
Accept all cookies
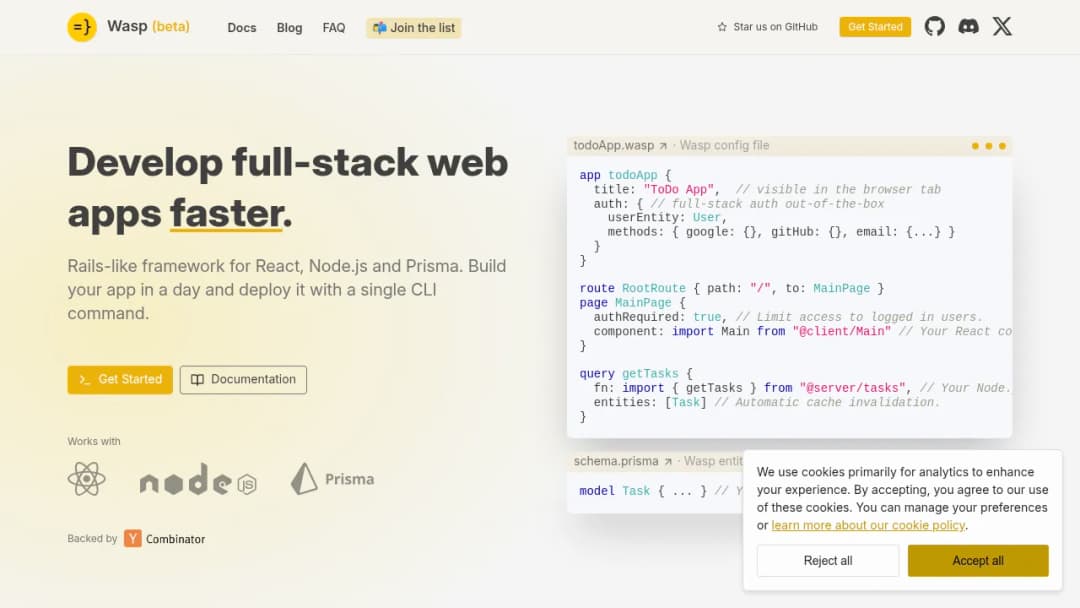pos(978,560)
